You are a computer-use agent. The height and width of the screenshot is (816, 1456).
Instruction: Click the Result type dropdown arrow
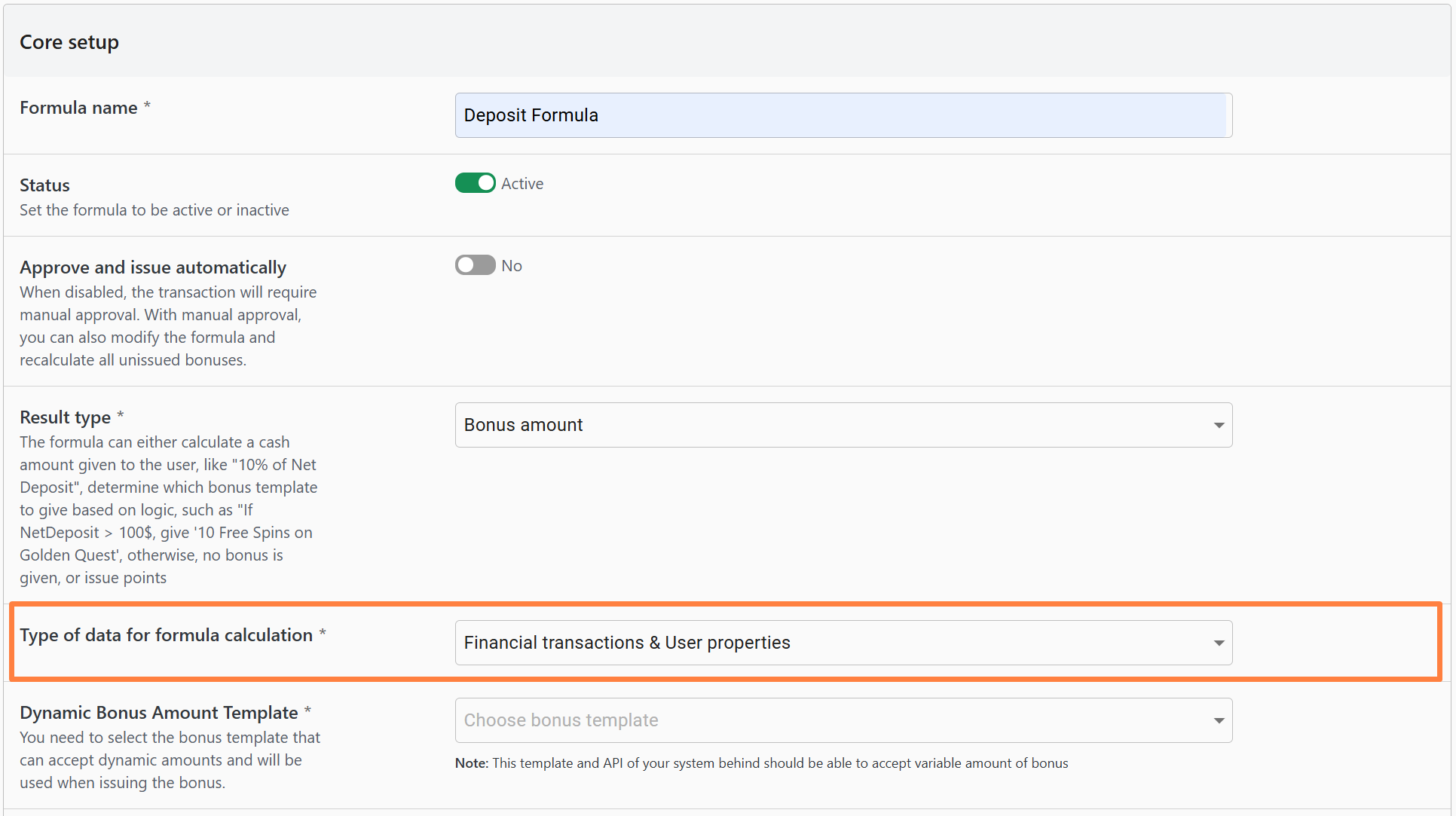coord(1218,426)
